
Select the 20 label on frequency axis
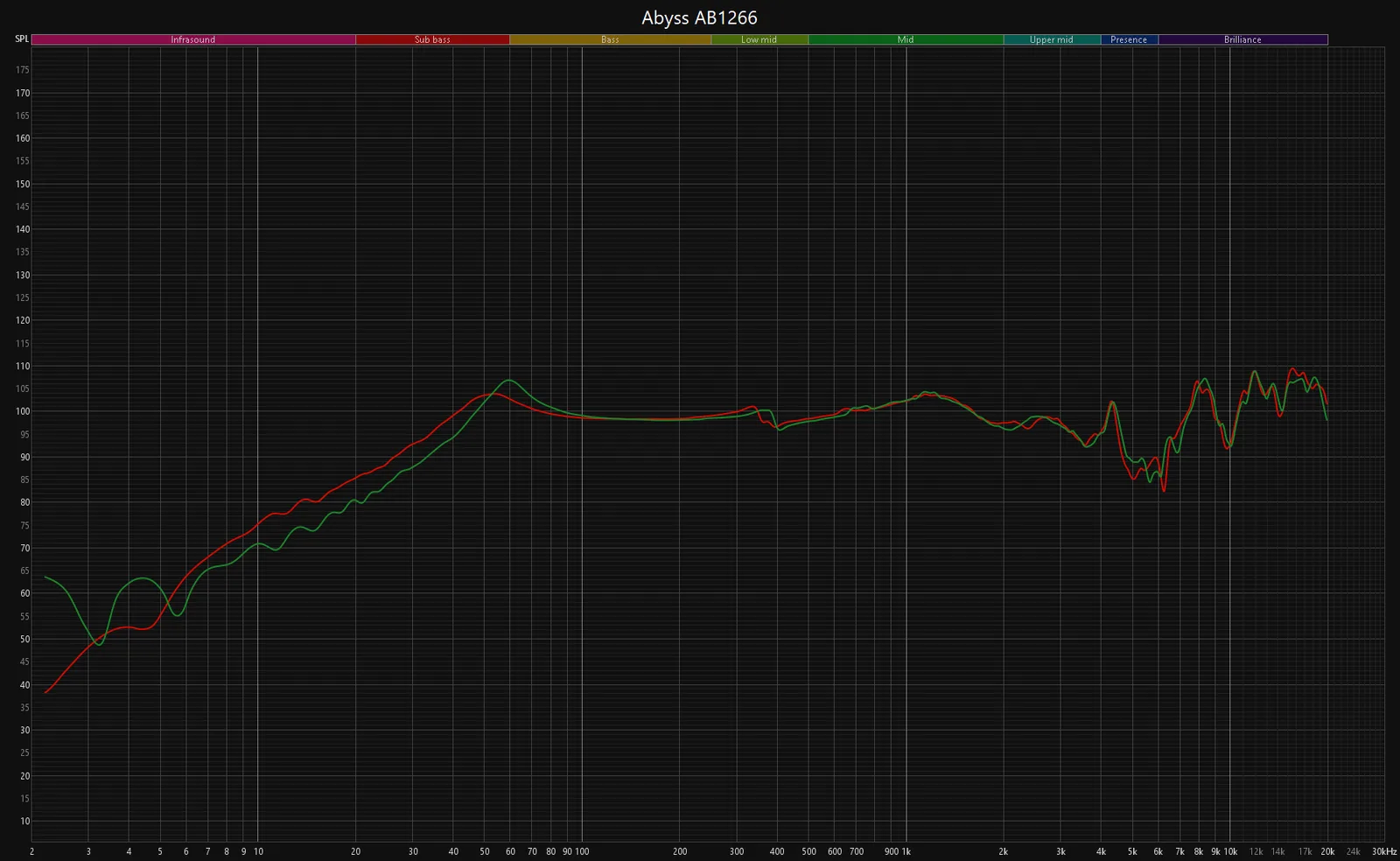coord(355,851)
